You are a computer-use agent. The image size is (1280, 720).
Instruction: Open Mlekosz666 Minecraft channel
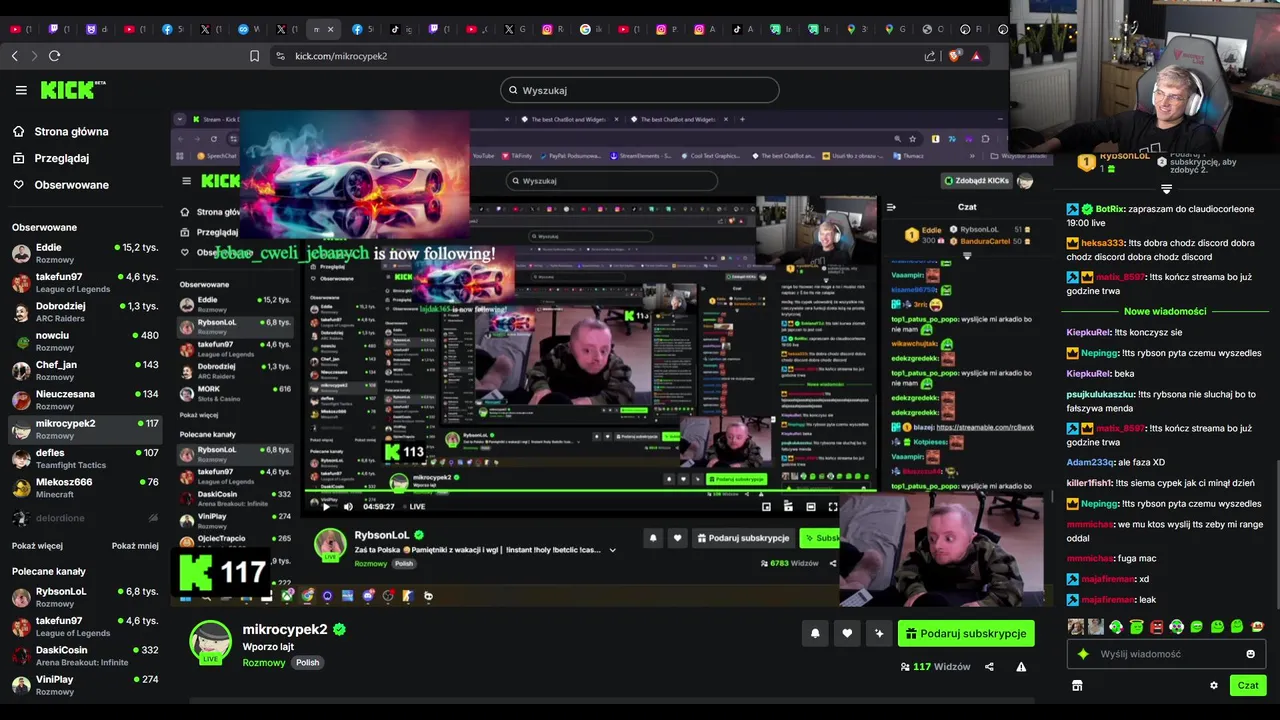(85, 488)
